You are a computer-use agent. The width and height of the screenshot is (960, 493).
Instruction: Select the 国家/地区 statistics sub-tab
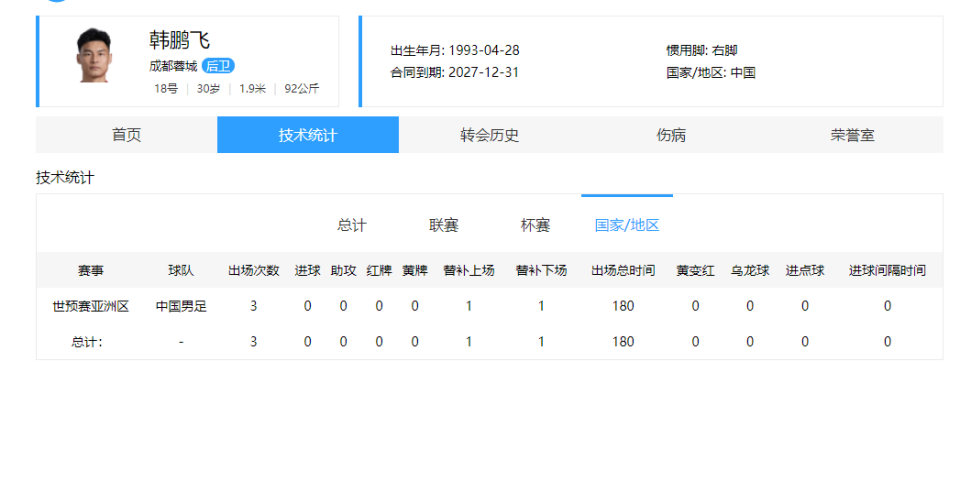627,225
